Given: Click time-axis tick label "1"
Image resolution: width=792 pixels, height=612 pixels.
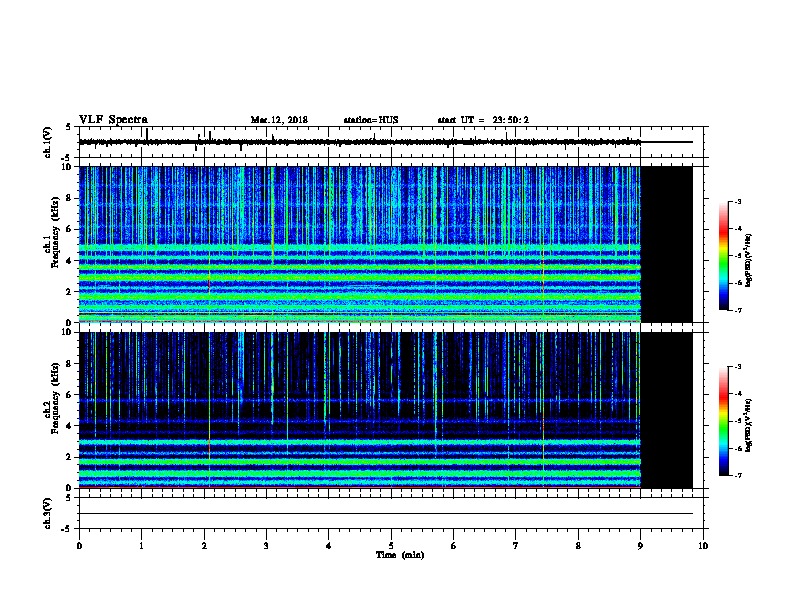Looking at the screenshot, I should [141, 546].
